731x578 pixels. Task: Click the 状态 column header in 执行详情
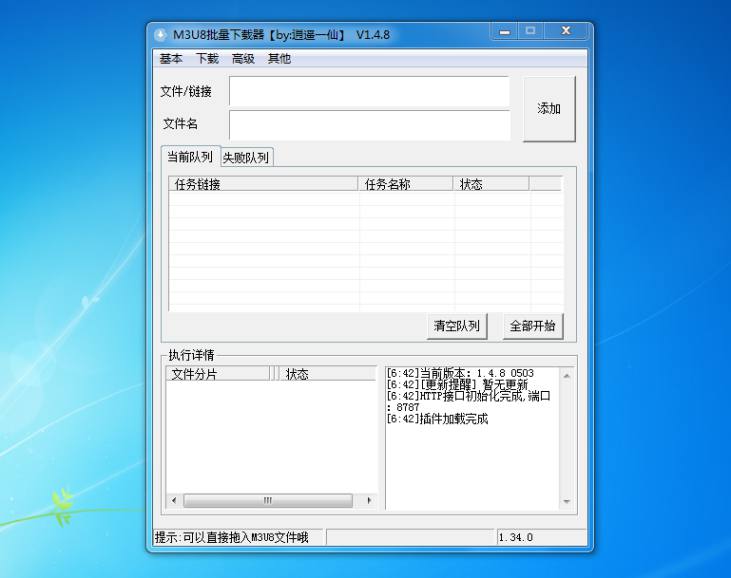[327, 374]
